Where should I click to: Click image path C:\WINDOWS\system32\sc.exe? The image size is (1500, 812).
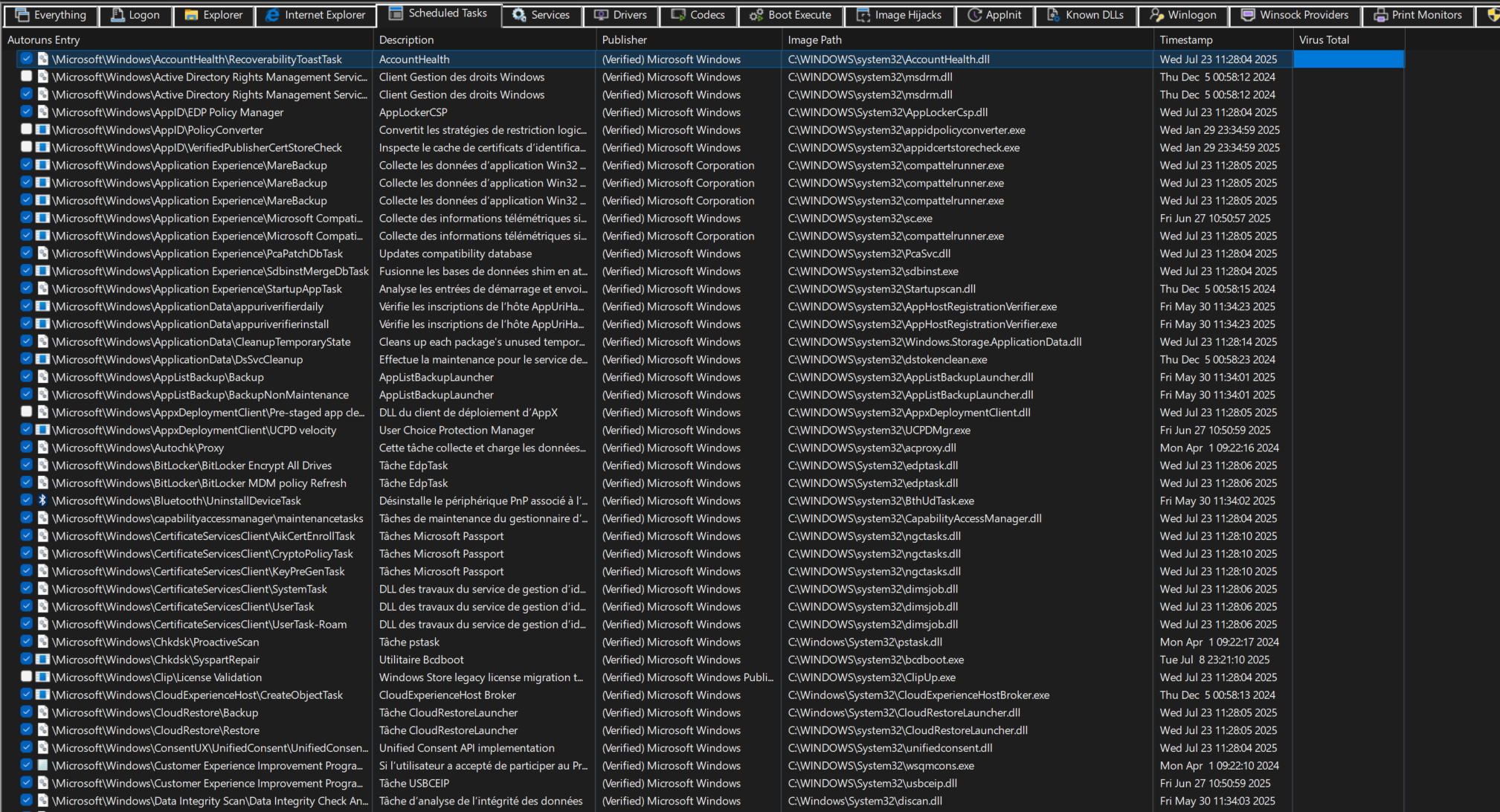point(860,218)
